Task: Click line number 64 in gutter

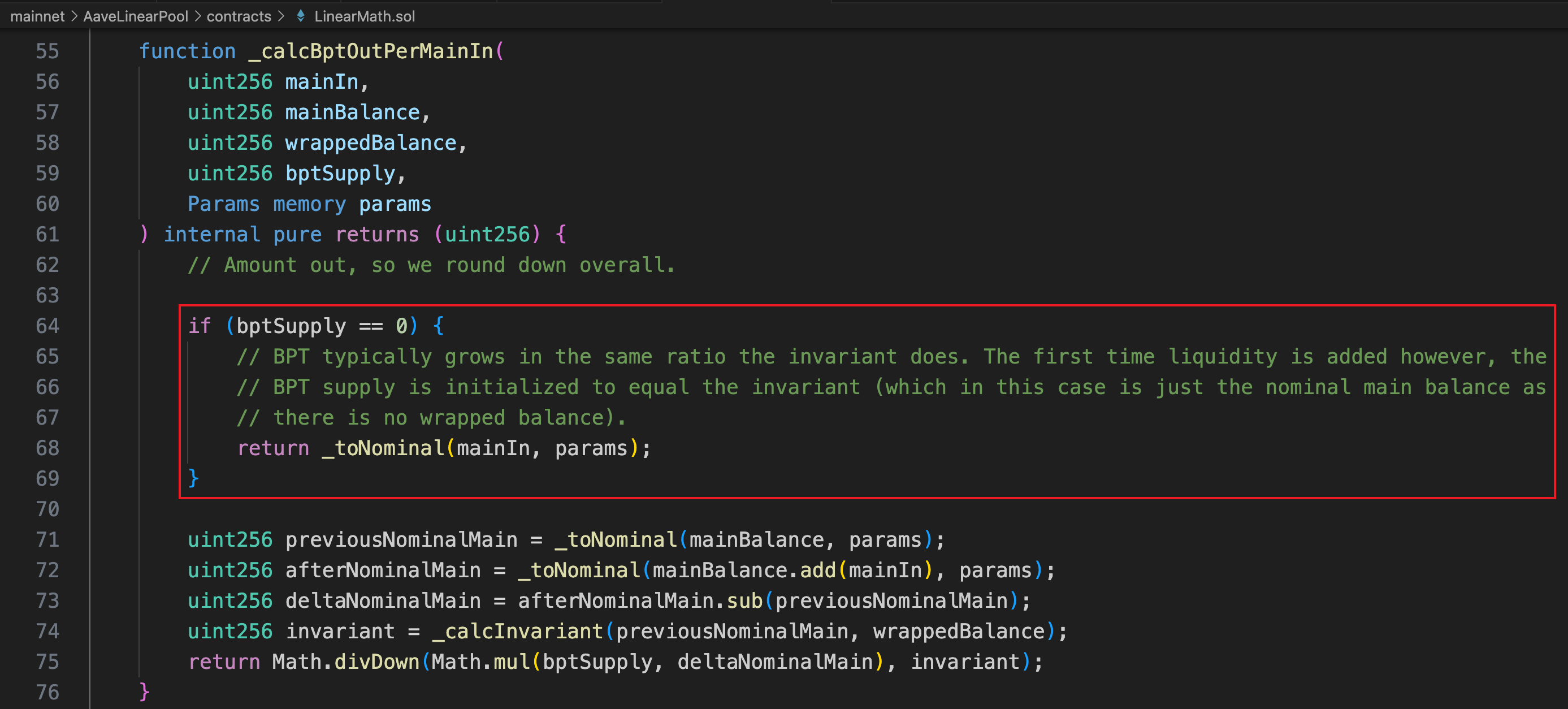Action: 47,326
